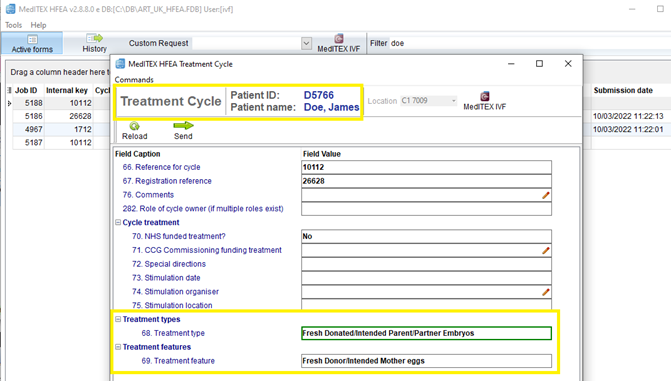Click the Stimulation location value field
Viewport: 671px width, 381px height.
pyautogui.click(x=426, y=305)
